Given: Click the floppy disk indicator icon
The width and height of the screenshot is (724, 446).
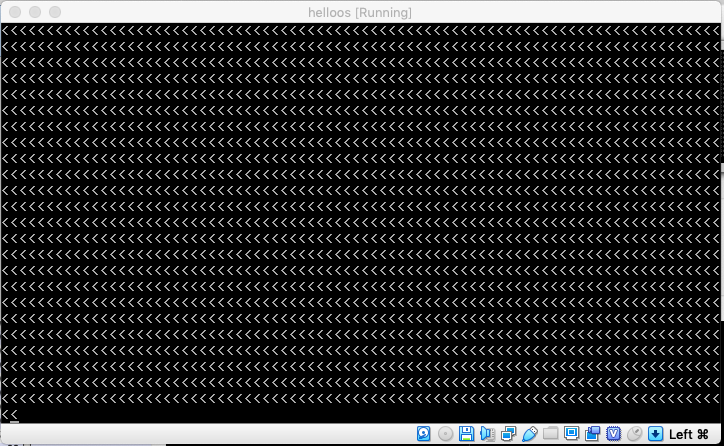Looking at the screenshot, I should click(x=466, y=434).
